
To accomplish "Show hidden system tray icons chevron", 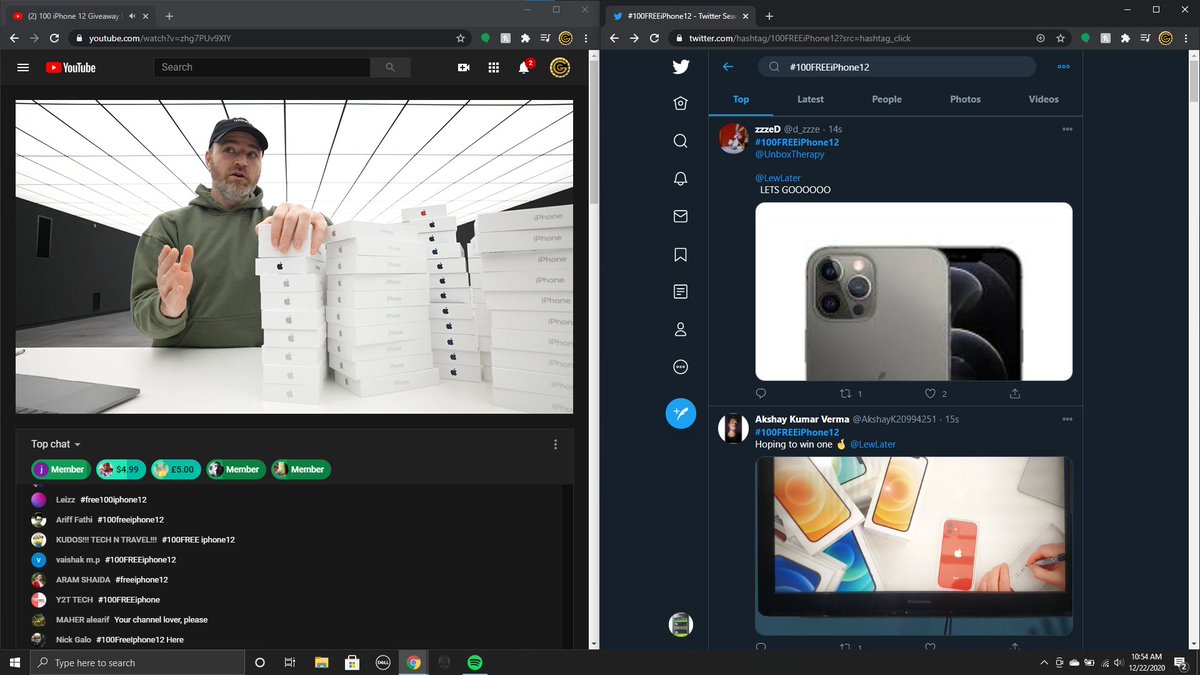I will (x=1044, y=663).
